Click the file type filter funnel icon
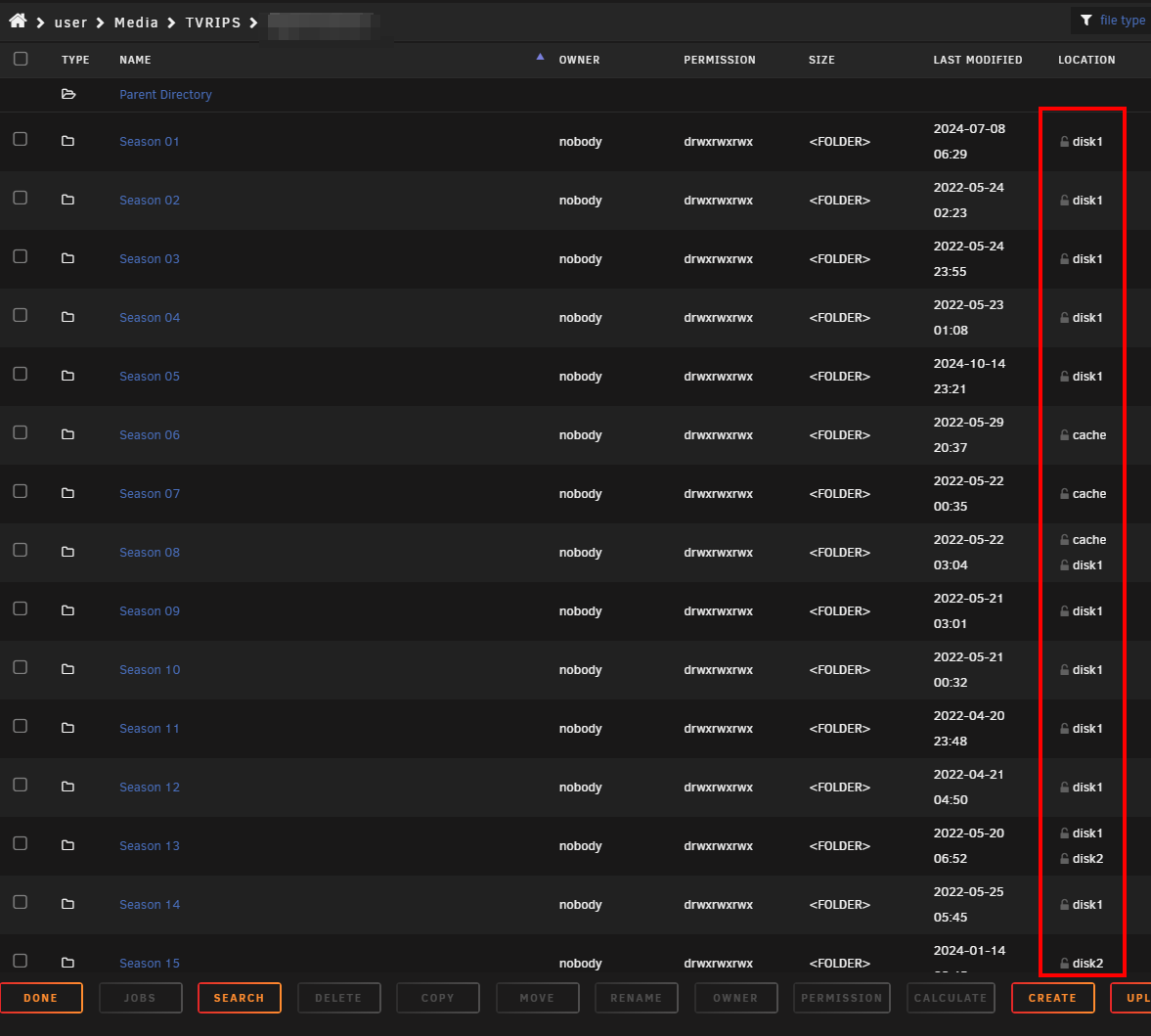This screenshot has width=1151, height=1036. click(x=1085, y=21)
